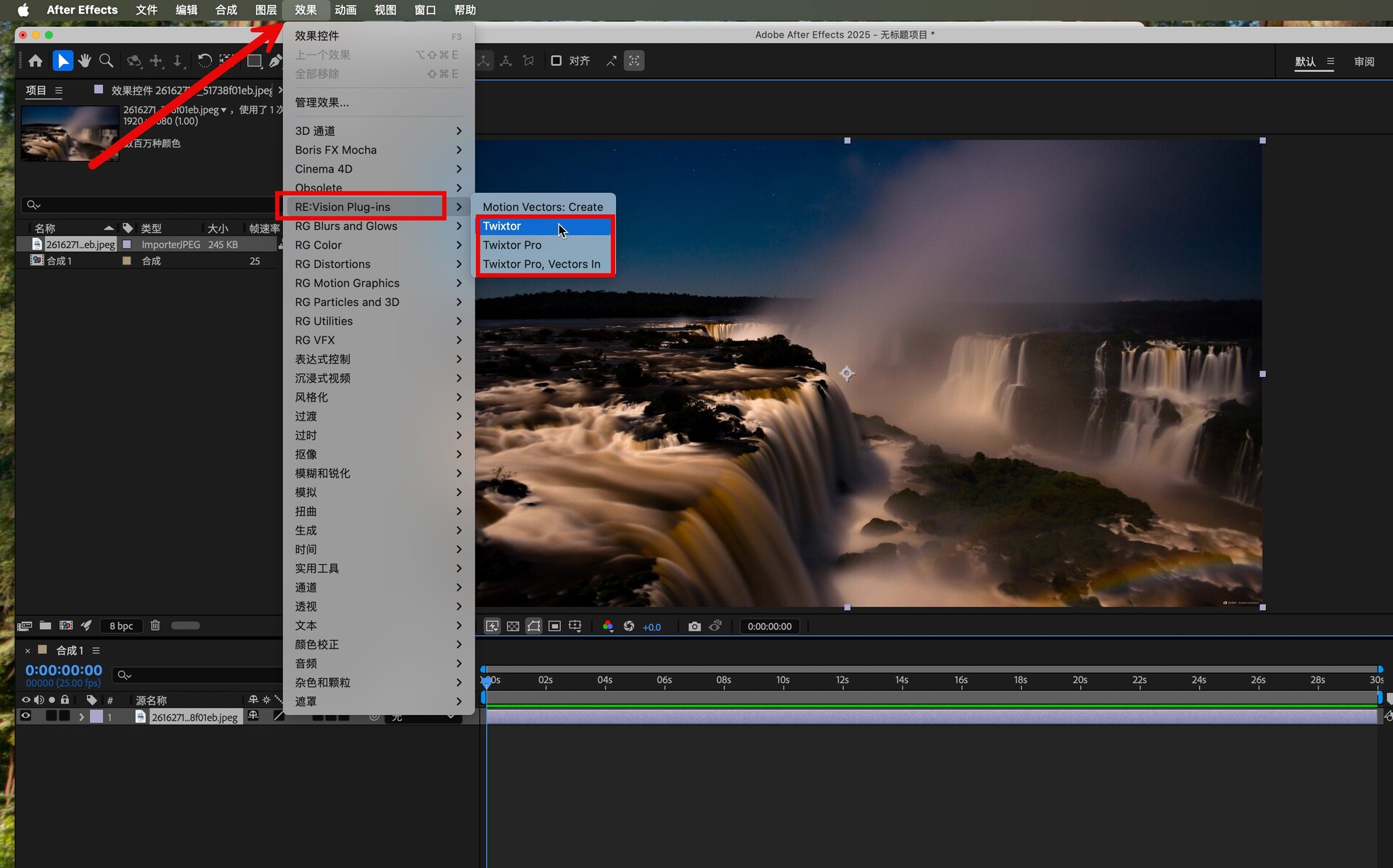Choose Twixtor from the submenu
The height and width of the screenshot is (868, 1393).
pyautogui.click(x=543, y=226)
